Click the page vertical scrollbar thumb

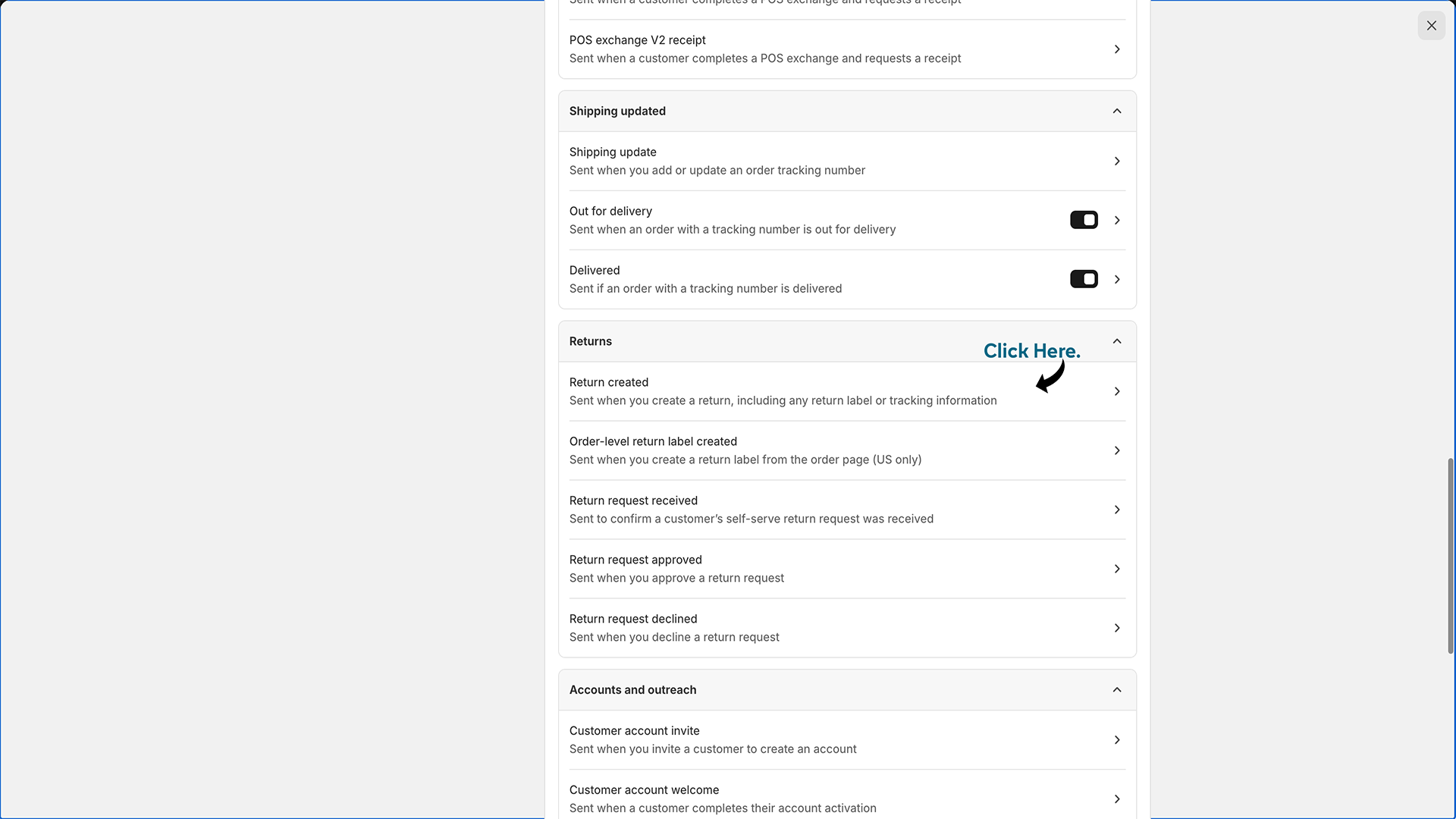click(x=1451, y=556)
